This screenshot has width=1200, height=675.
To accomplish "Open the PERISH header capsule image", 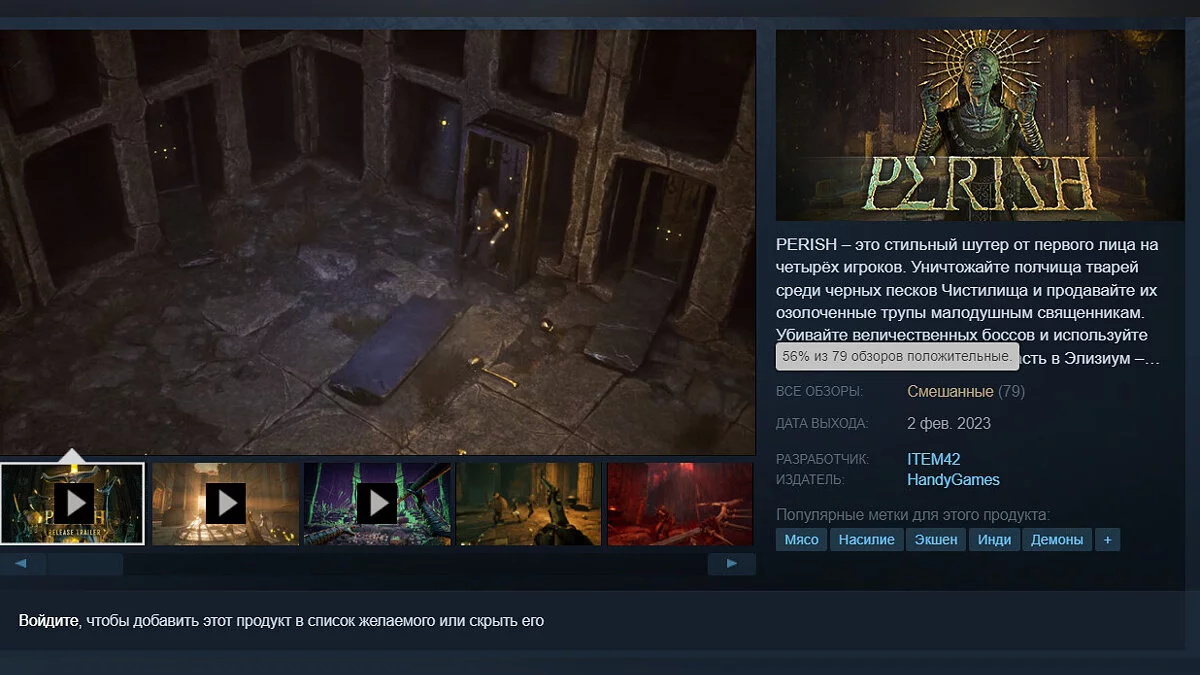I will click(980, 125).
